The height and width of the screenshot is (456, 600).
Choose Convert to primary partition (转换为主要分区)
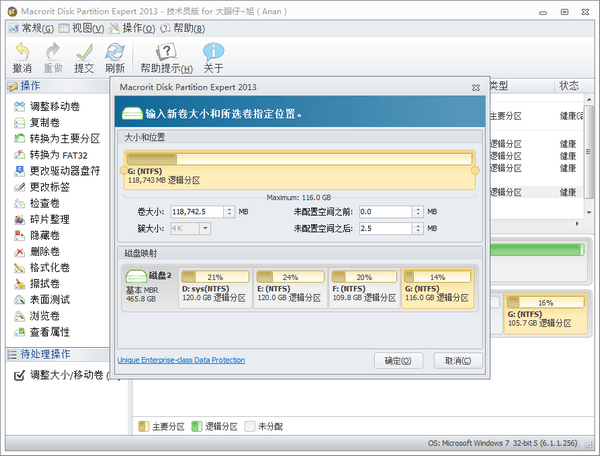pyautogui.click(x=57, y=138)
